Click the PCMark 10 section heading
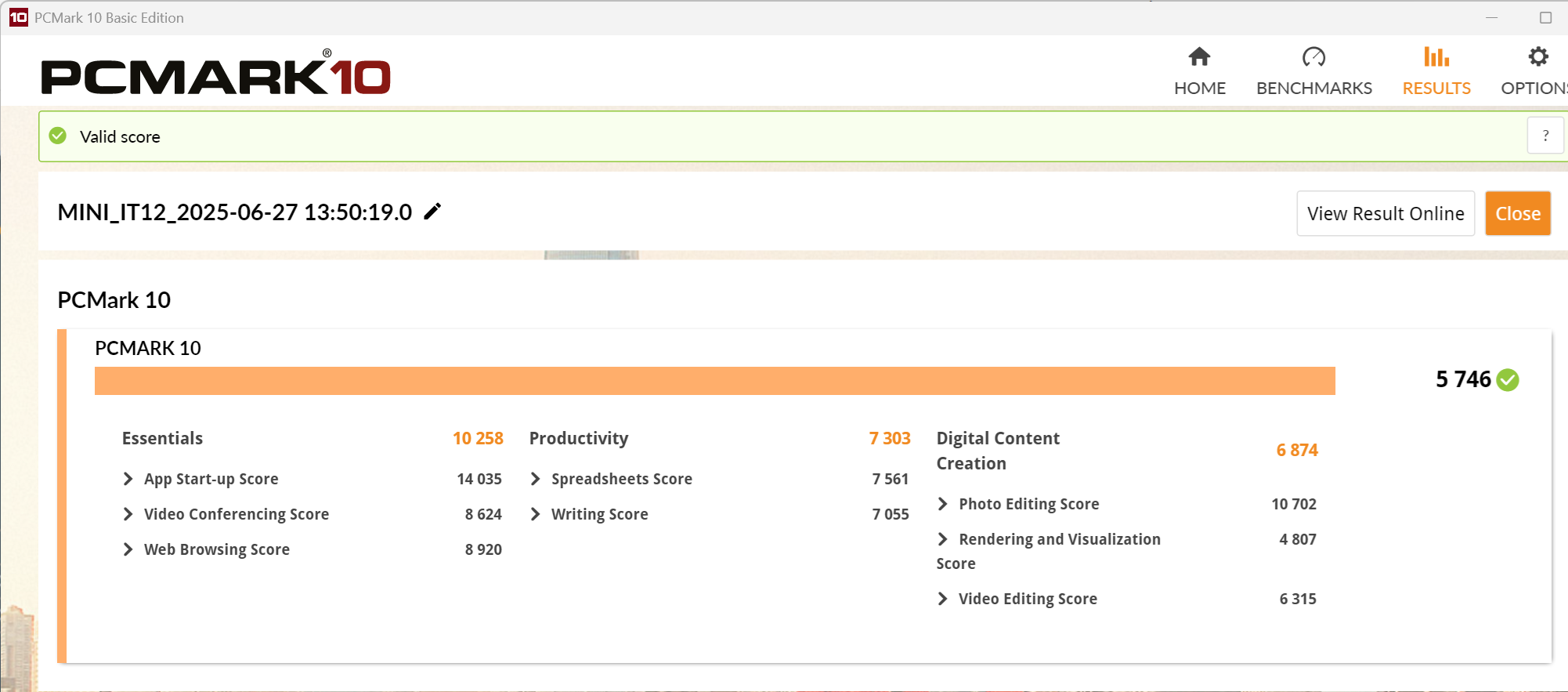Screen dimensions: 1568x692 pyautogui.click(x=114, y=300)
